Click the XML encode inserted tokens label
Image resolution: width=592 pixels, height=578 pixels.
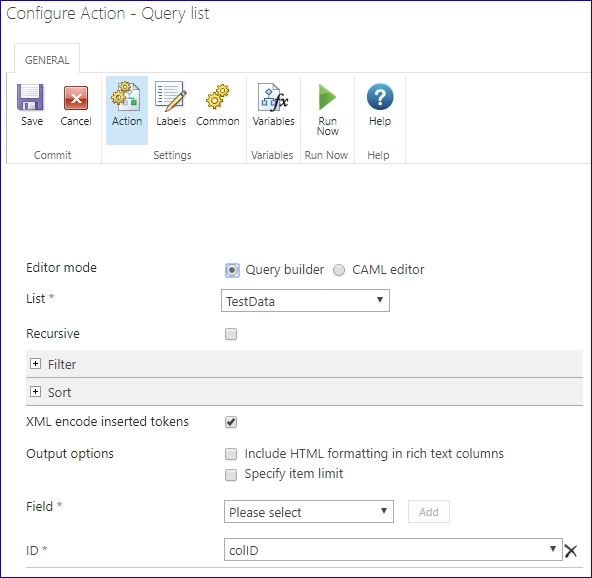tap(107, 421)
